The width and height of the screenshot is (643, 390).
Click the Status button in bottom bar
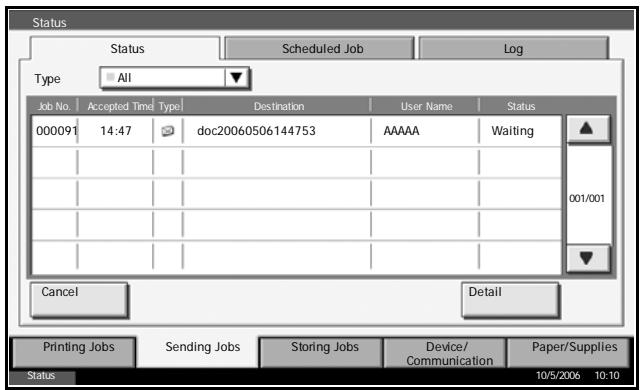[42, 376]
